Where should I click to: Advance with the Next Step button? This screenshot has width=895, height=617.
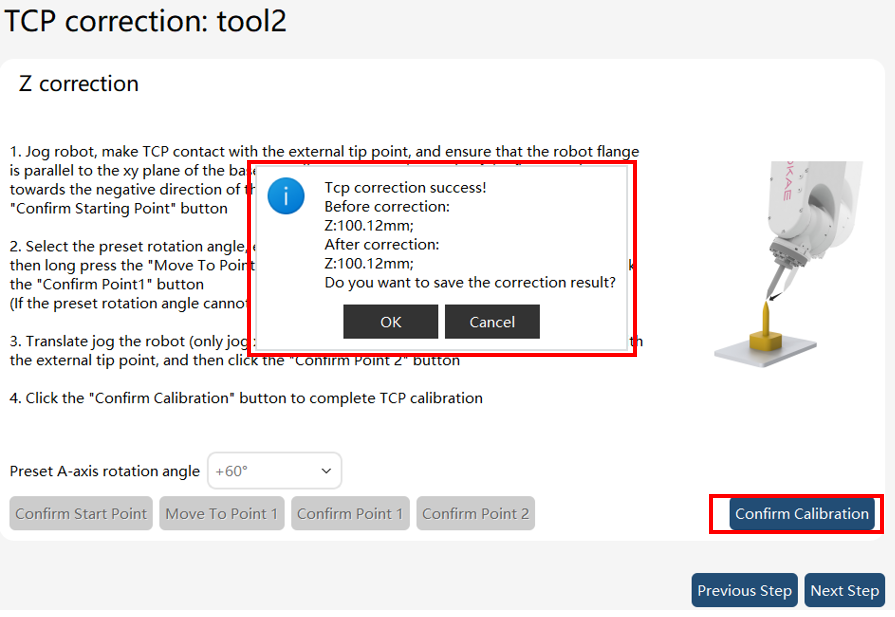click(845, 590)
